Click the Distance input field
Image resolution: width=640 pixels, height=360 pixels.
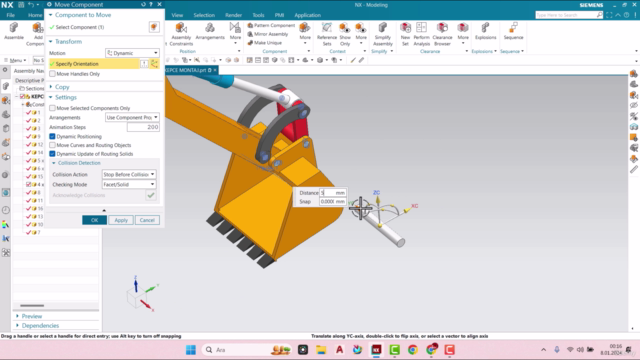coord(333,193)
